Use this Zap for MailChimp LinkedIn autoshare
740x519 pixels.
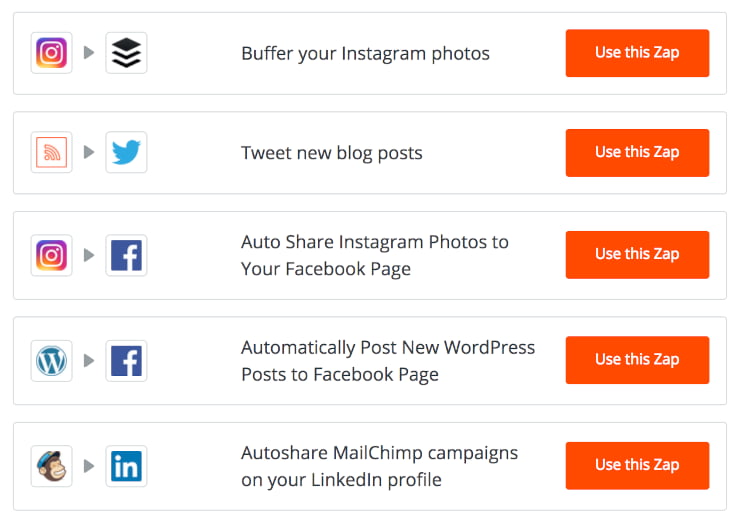click(637, 465)
